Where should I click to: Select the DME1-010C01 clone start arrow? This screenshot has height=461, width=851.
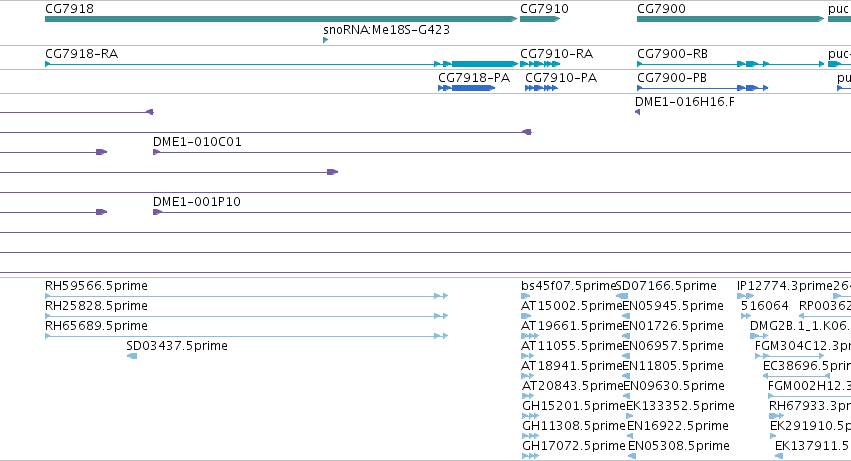(156, 152)
